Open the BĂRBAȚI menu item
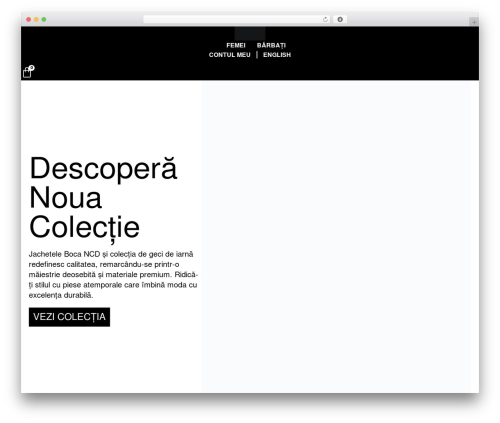Viewport: 500px width, 423px height. click(271, 45)
